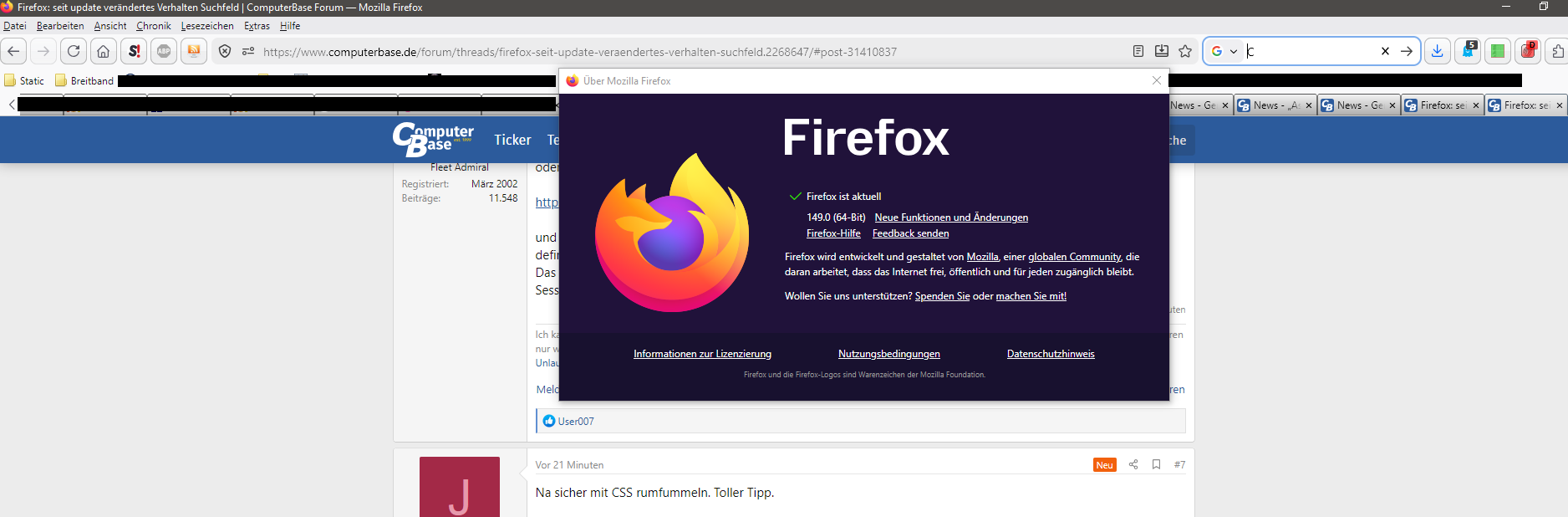Expand the search engine dropdown chevron
Image resolution: width=1568 pixels, height=517 pixels.
[x=1234, y=51]
